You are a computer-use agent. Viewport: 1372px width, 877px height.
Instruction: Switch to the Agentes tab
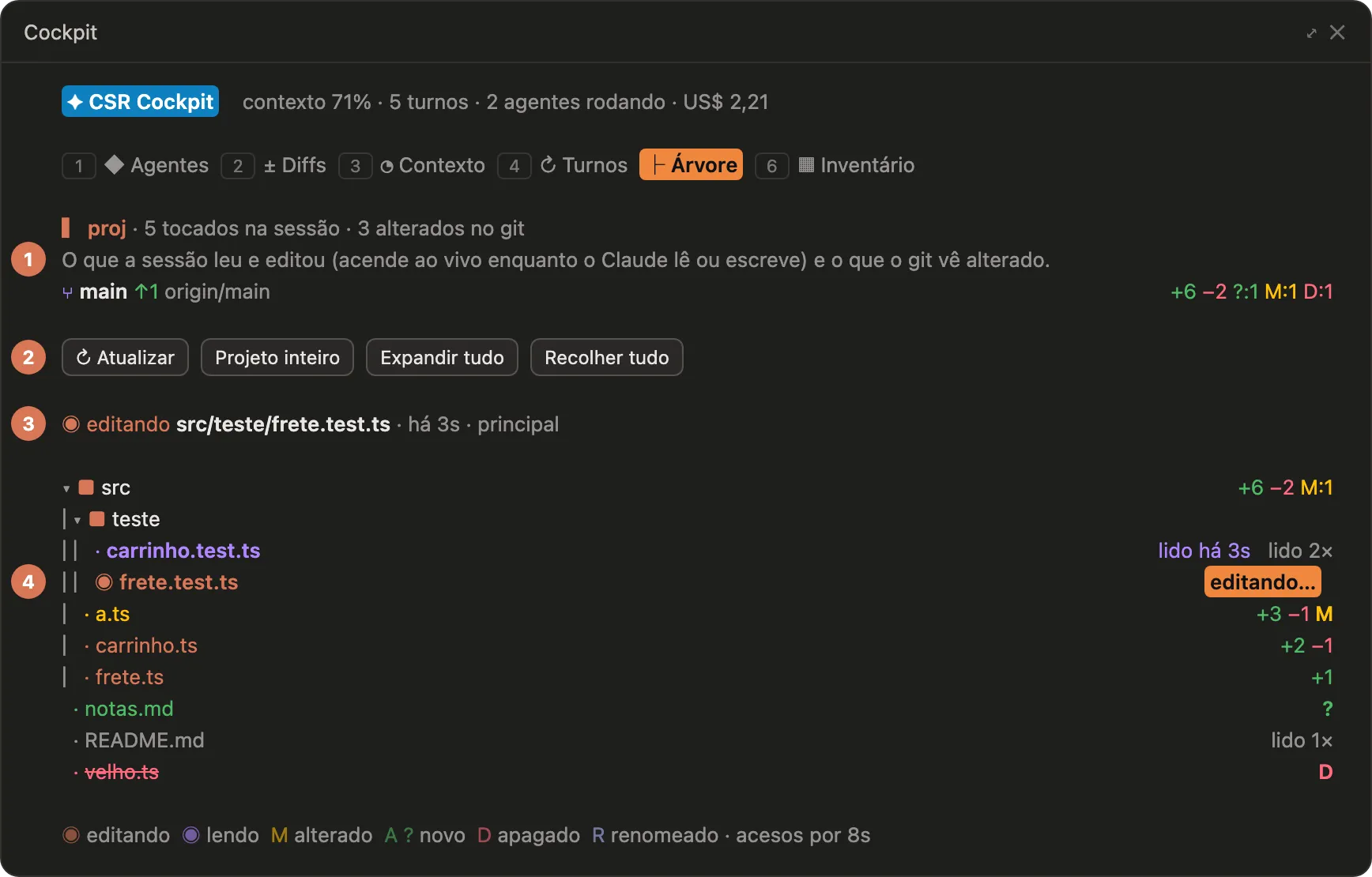(156, 165)
